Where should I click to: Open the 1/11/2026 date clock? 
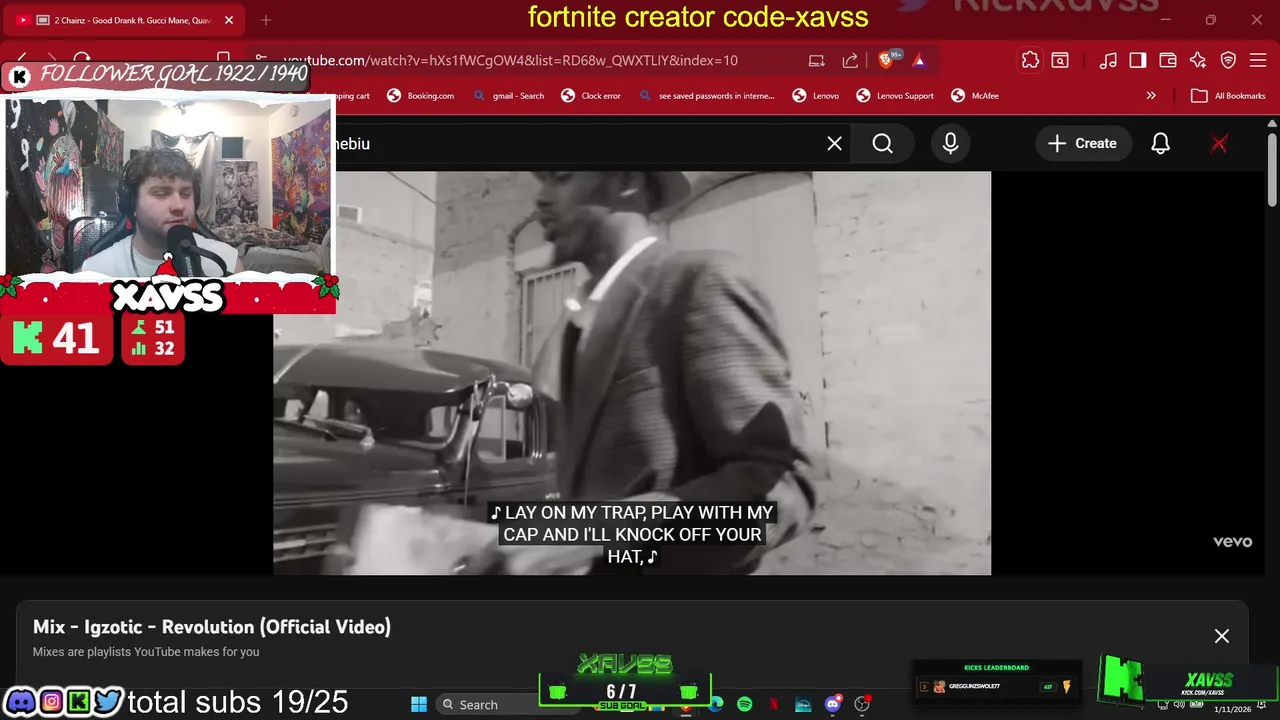tap(1232, 708)
